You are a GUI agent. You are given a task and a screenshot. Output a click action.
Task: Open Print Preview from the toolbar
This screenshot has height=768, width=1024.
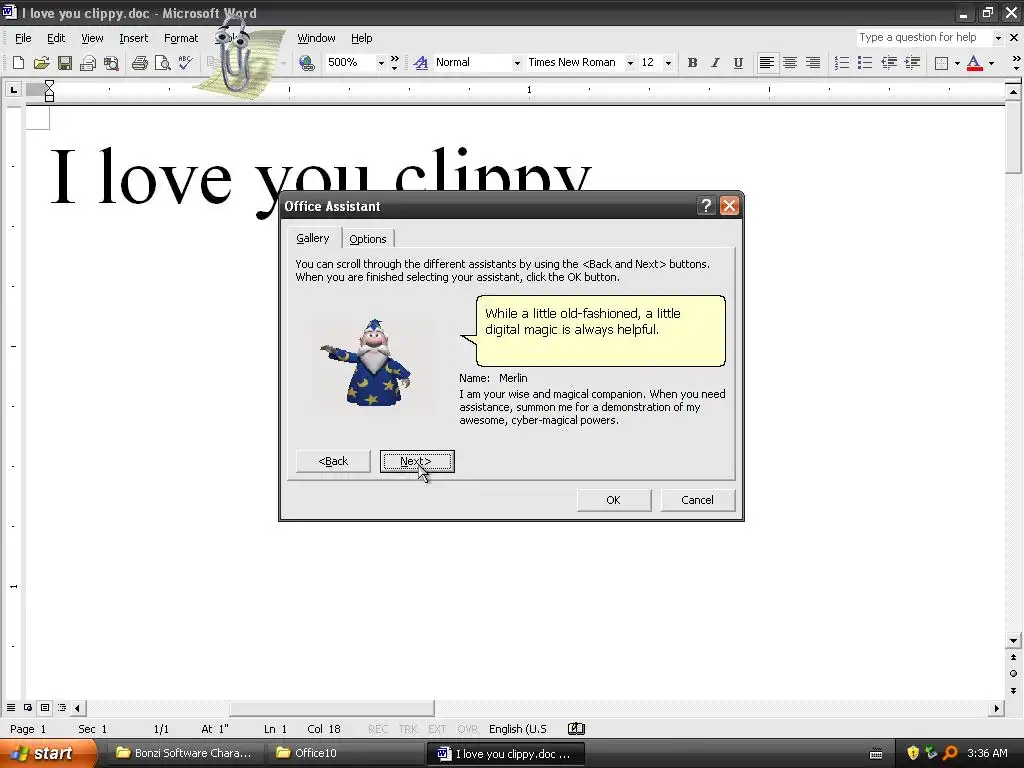(x=162, y=63)
